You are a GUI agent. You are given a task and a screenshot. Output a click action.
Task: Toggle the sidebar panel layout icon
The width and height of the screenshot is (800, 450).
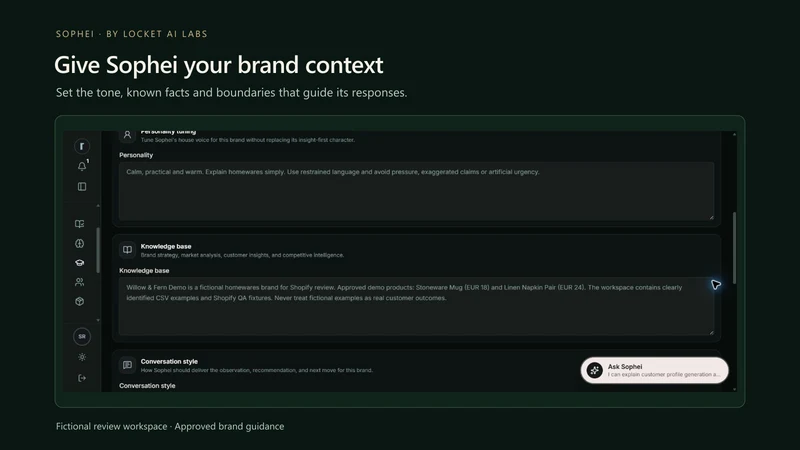tap(82, 187)
